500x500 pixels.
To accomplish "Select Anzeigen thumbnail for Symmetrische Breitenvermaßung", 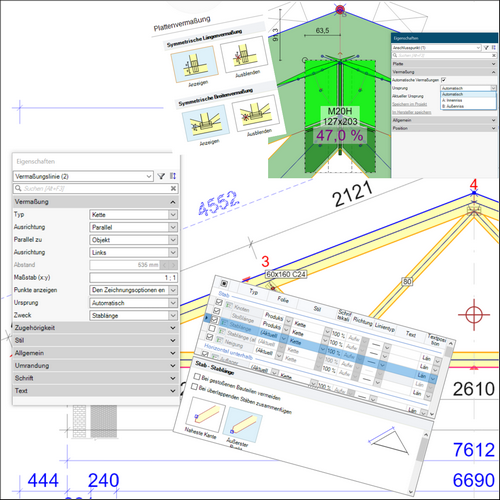I will click(x=206, y=123).
